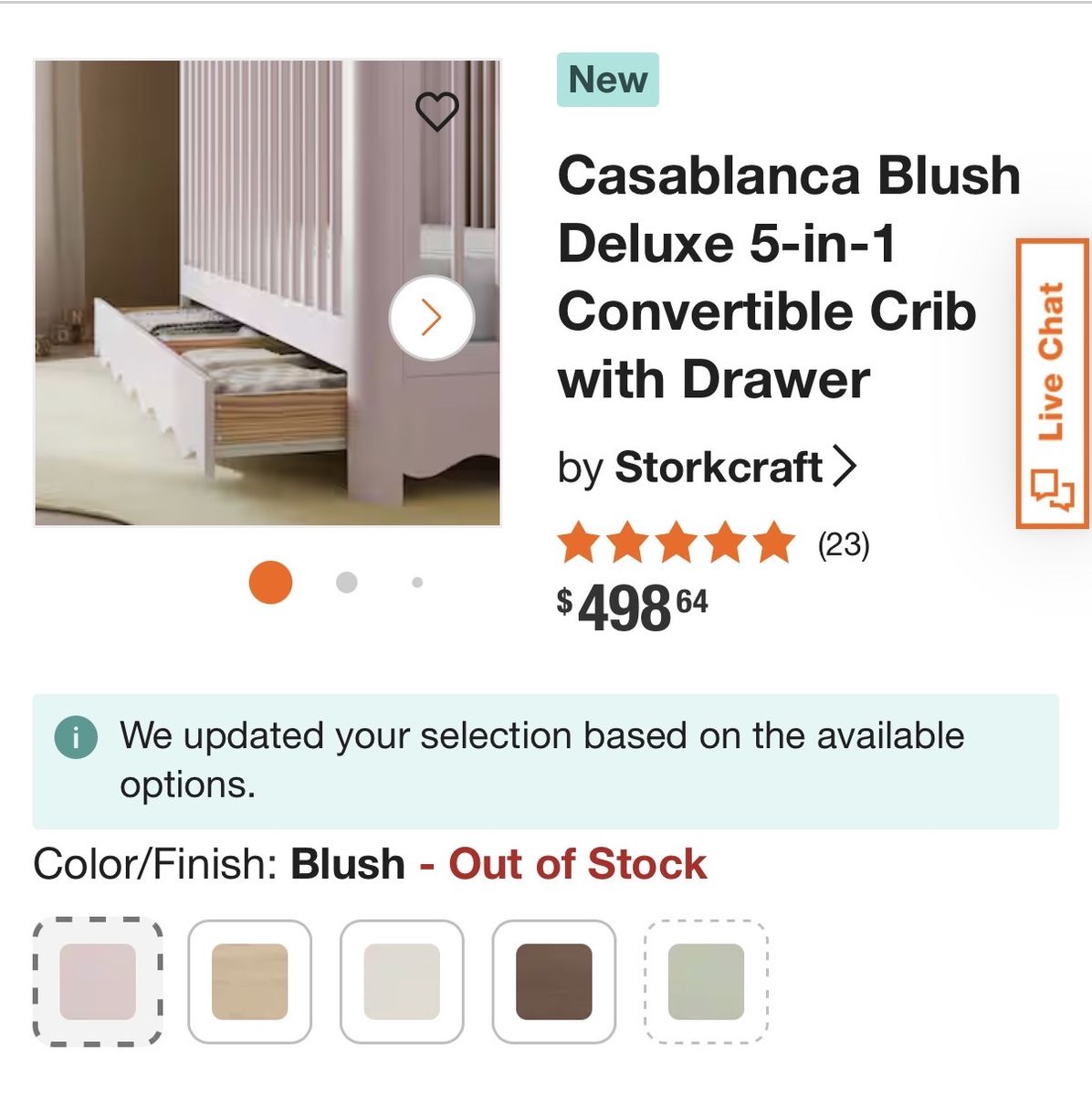
Task: Click the $498.64 price
Action: point(632,608)
